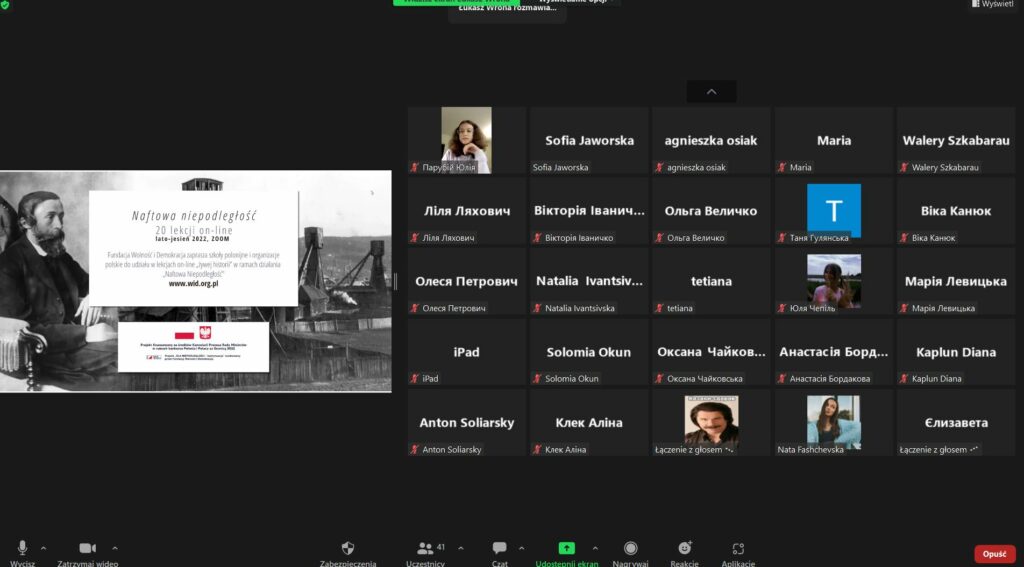
Task: Stop the camera with Zatrzymaj wideo
Action: pos(87,549)
